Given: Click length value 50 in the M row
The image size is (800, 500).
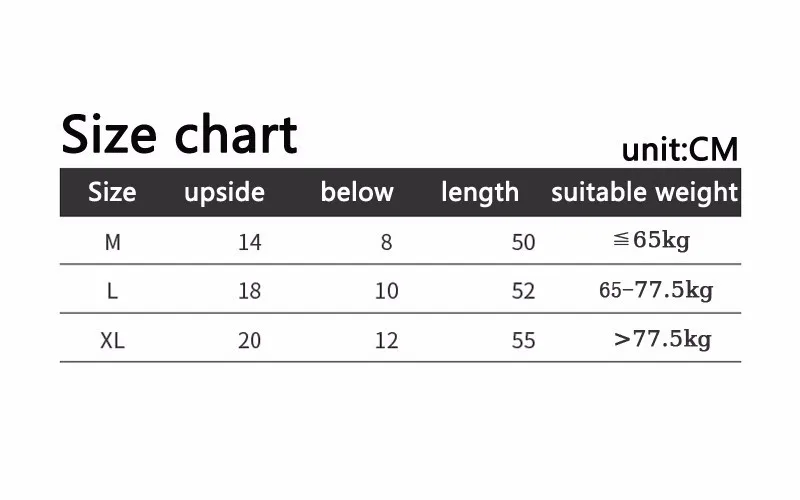Looking at the screenshot, I should click(x=523, y=242).
